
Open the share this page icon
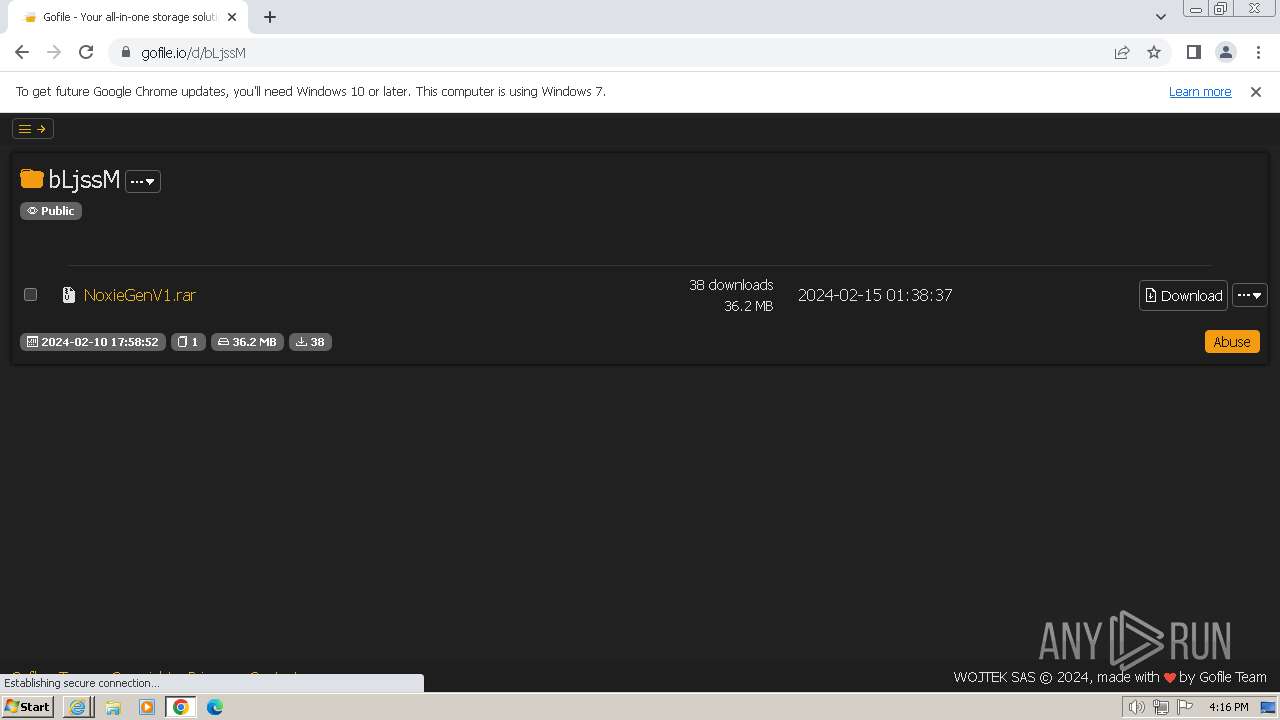1122,52
